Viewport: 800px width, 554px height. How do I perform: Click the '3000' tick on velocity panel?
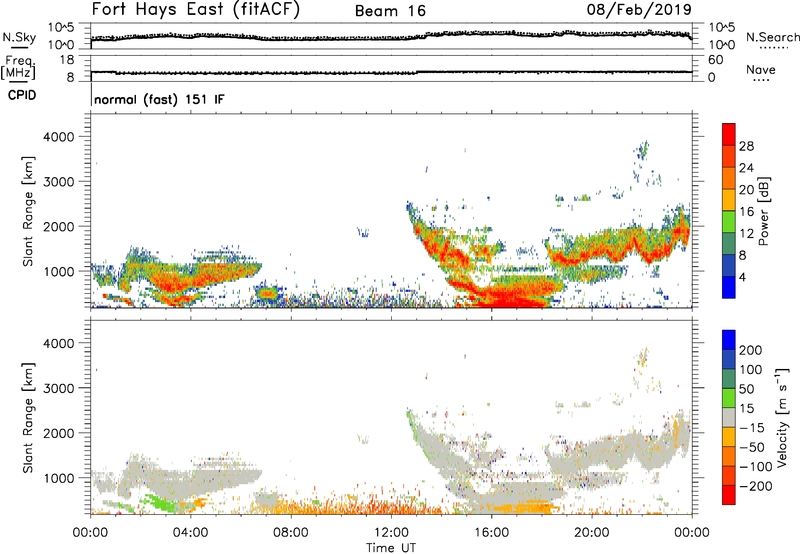pos(58,388)
